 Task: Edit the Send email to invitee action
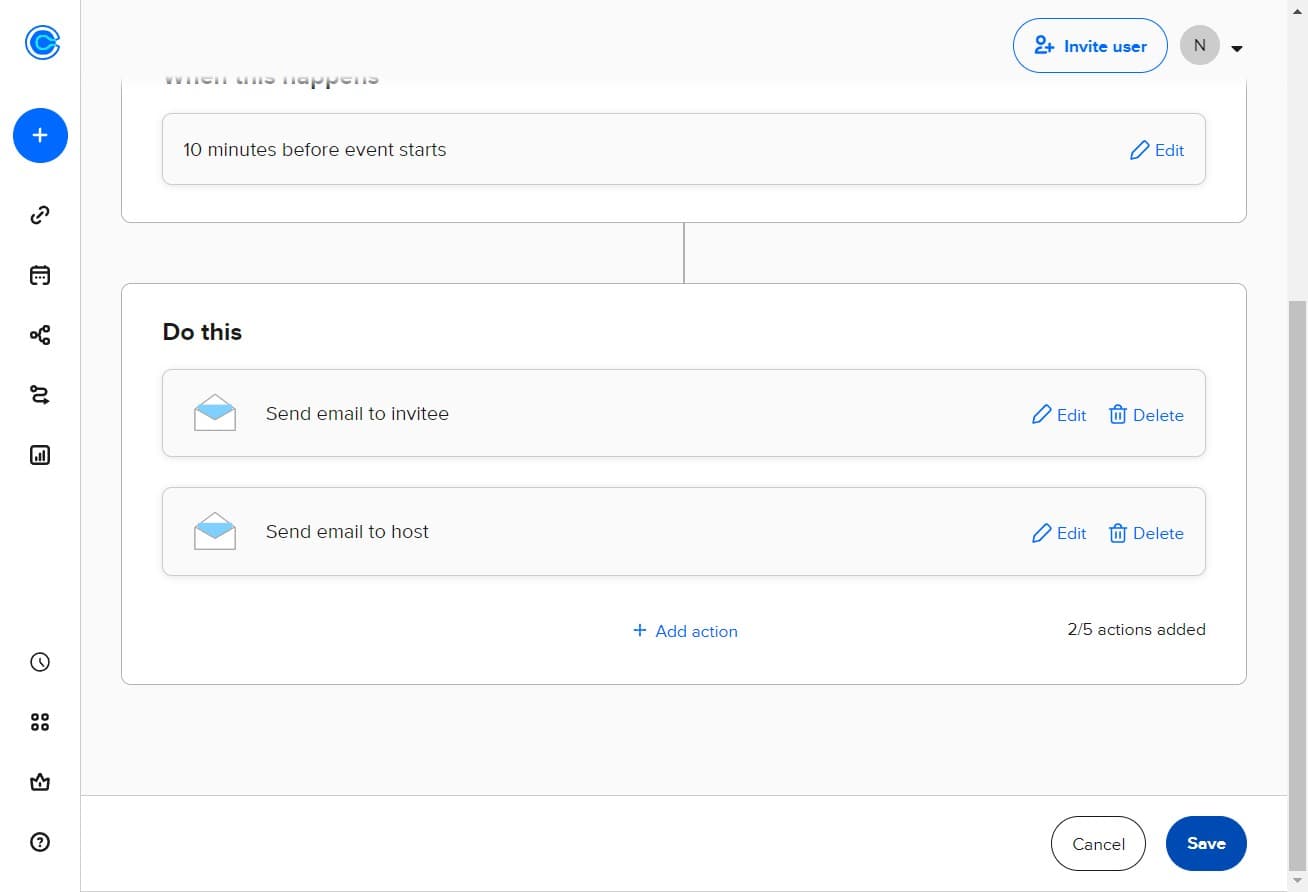coord(1059,415)
